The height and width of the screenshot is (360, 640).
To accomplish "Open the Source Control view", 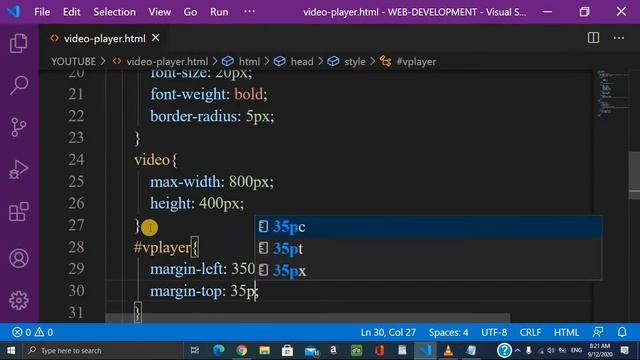I will [19, 127].
